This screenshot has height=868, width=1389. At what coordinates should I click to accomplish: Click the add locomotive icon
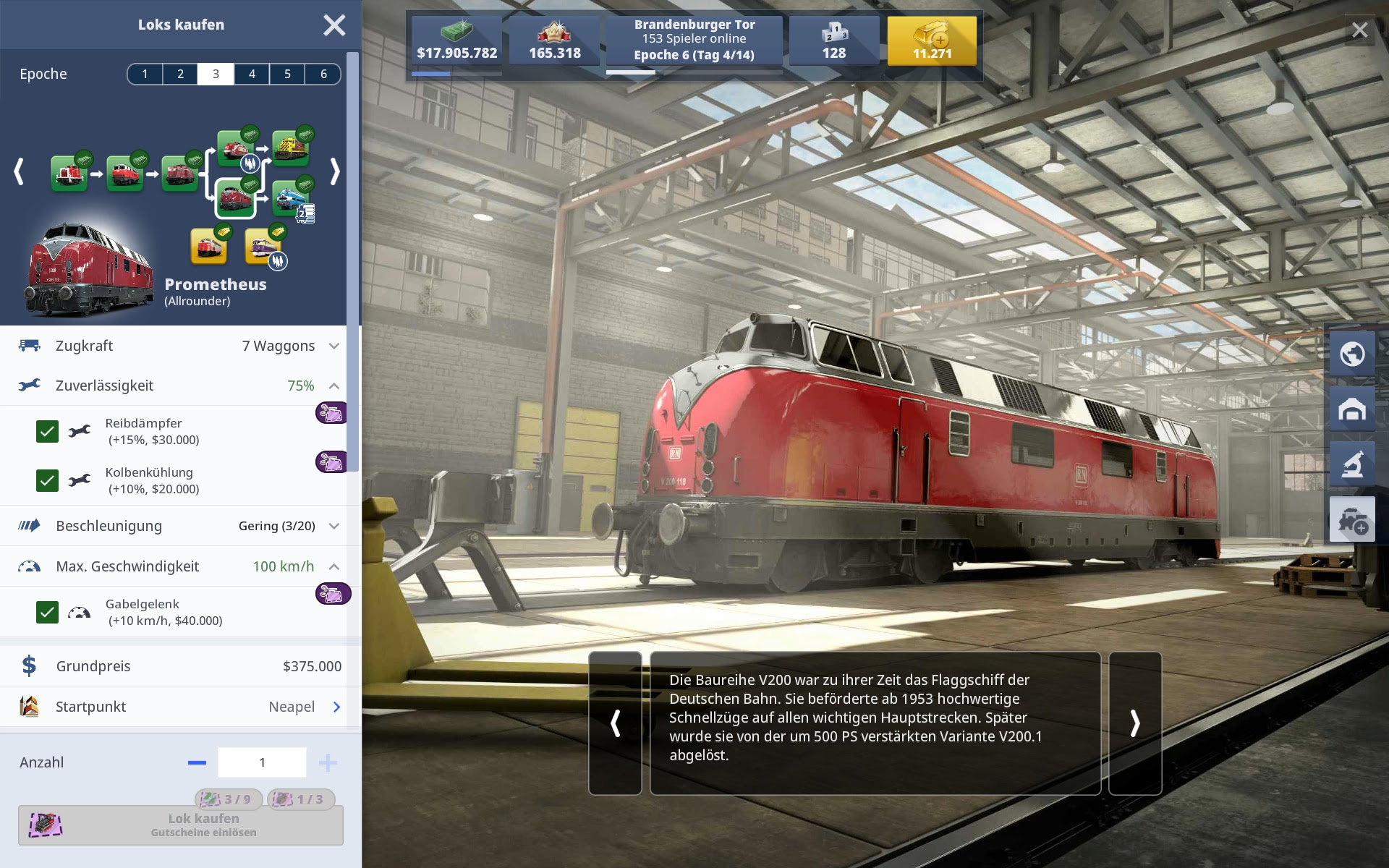pos(1351,520)
